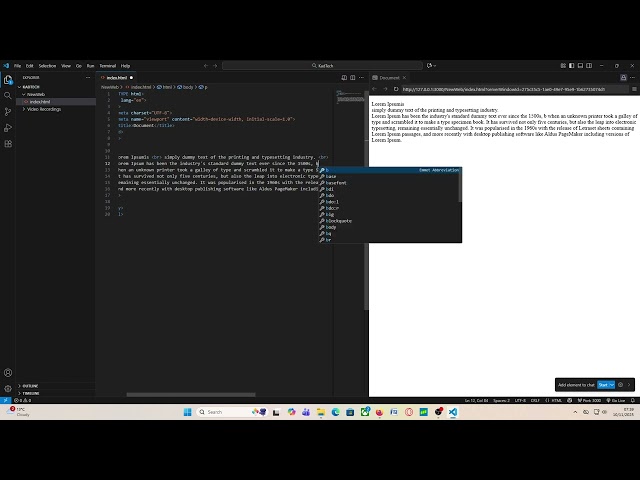
Task: Open the Explorer view in activity bar
Action: pos(8,80)
